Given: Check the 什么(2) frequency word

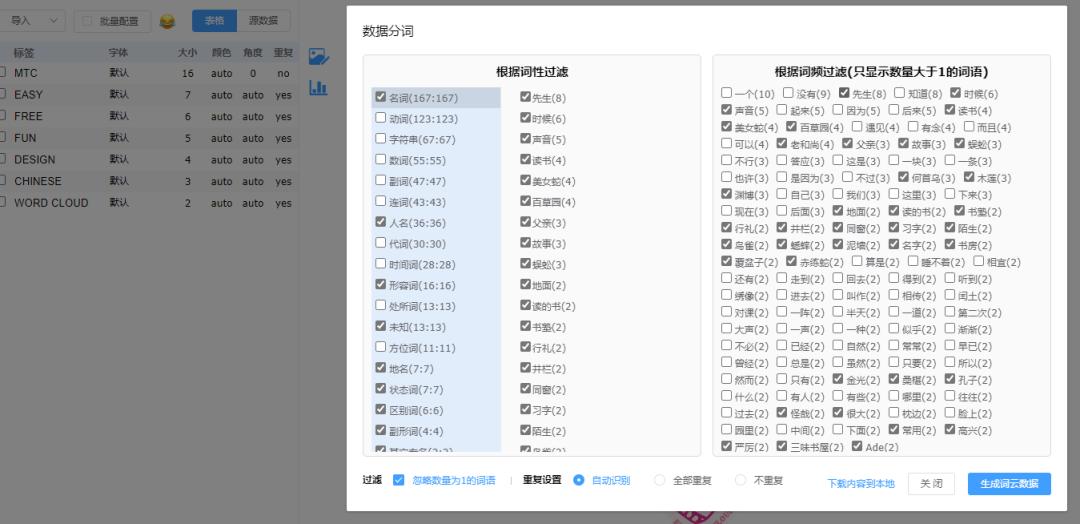Looking at the screenshot, I should (727, 395).
